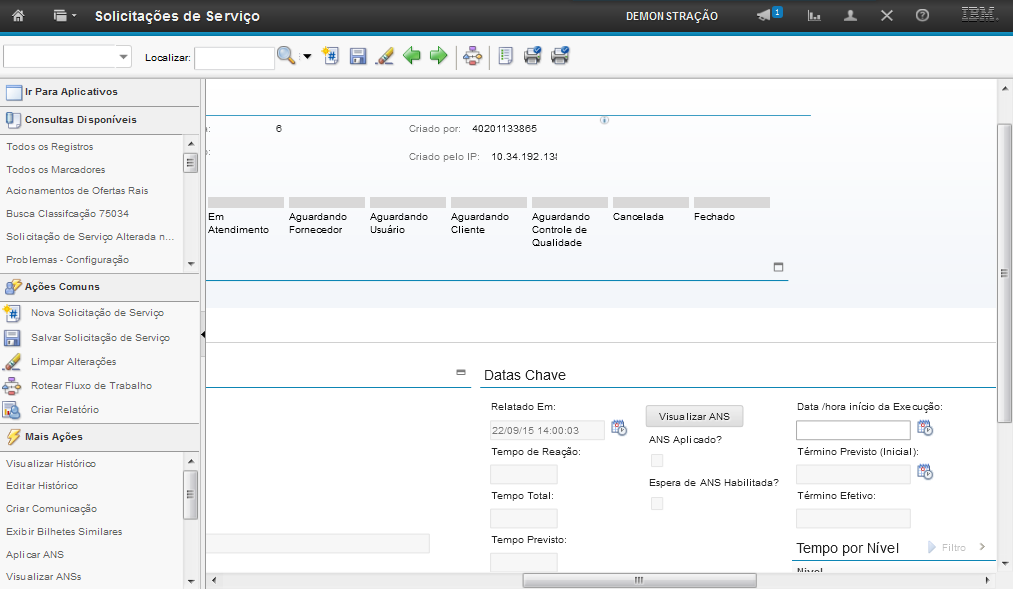Save request using toolbar floppy disk icon
The image size is (1013, 589).
[357, 57]
